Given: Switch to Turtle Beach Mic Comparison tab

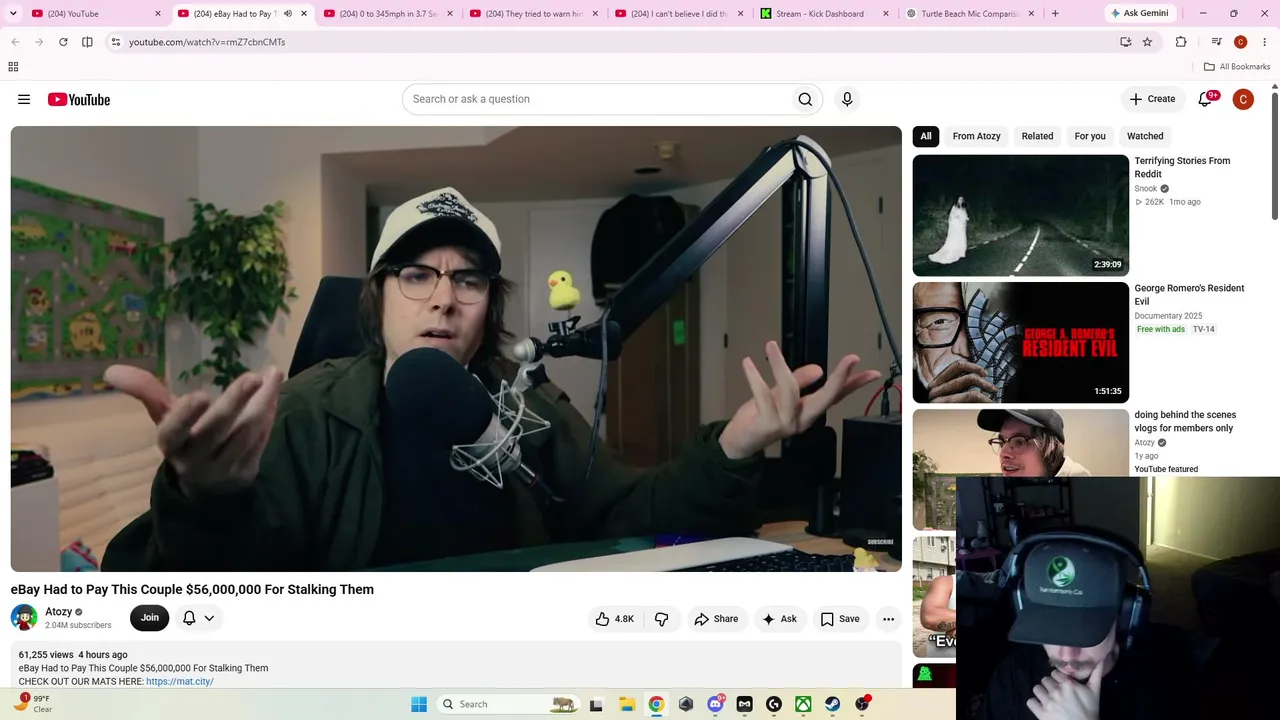Looking at the screenshot, I should (x=970, y=14).
